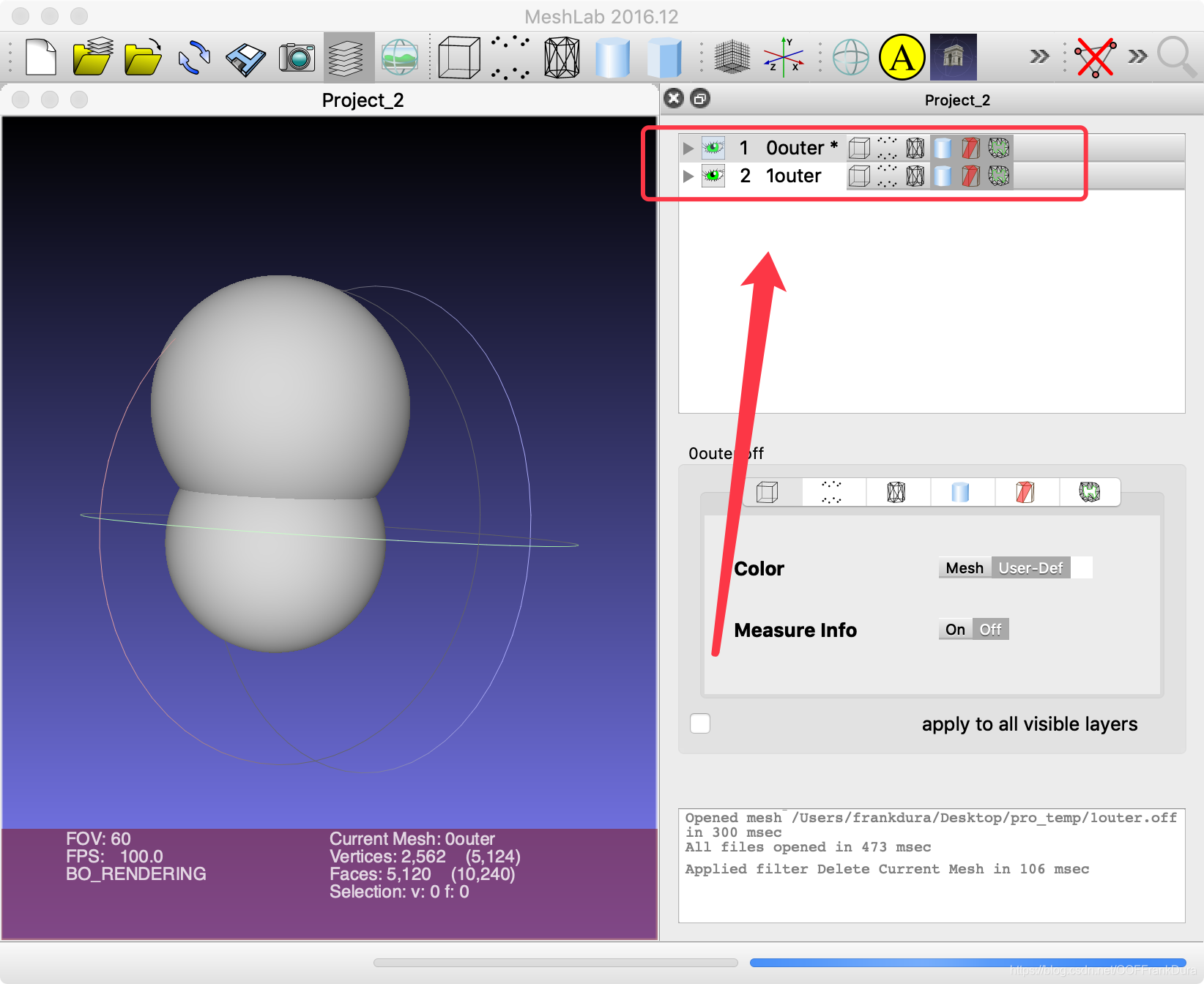The width and height of the screenshot is (1204, 984).
Task: Click the blue progress bar
Action: (967, 963)
